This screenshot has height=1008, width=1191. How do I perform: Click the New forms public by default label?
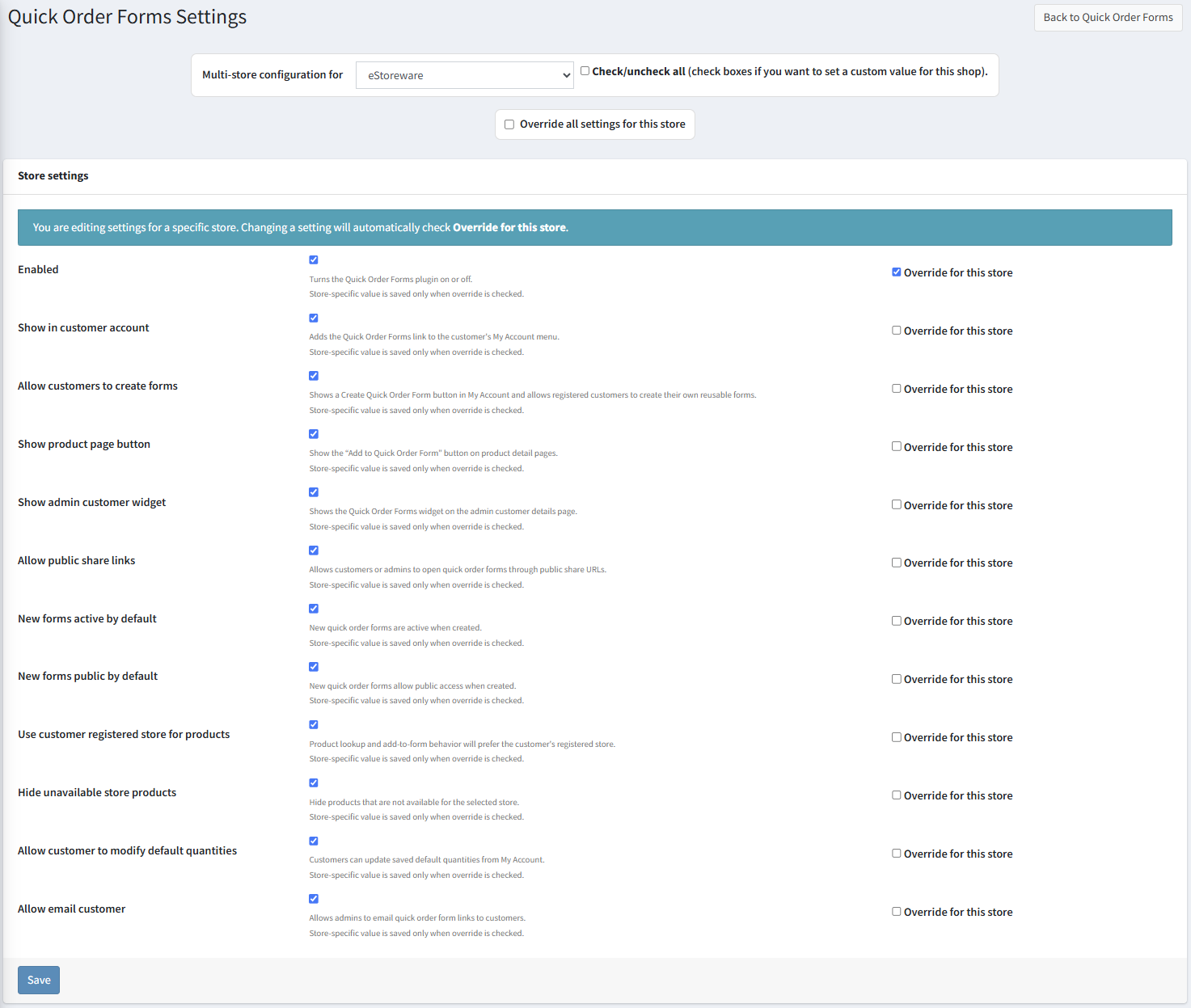(x=88, y=677)
